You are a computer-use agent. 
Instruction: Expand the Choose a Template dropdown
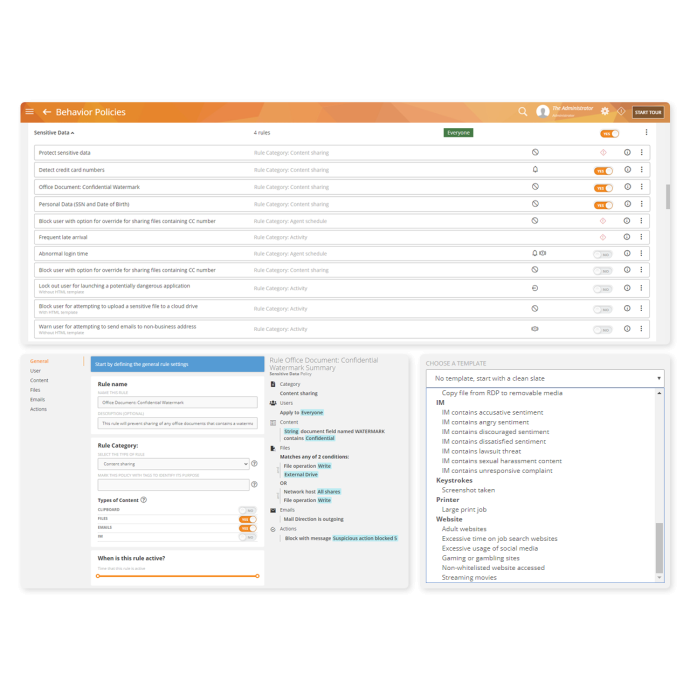[x=543, y=378]
